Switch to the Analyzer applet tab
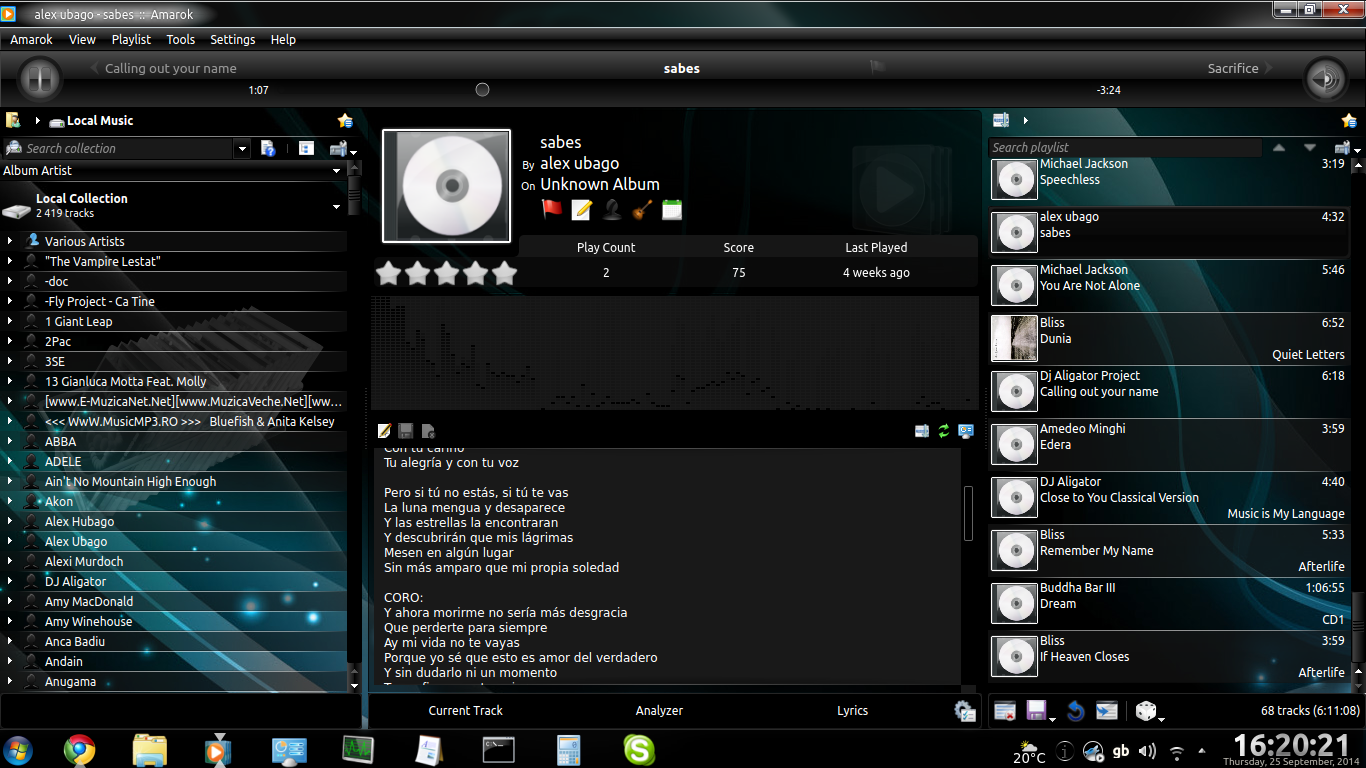The height and width of the screenshot is (768, 1366). (x=659, y=710)
